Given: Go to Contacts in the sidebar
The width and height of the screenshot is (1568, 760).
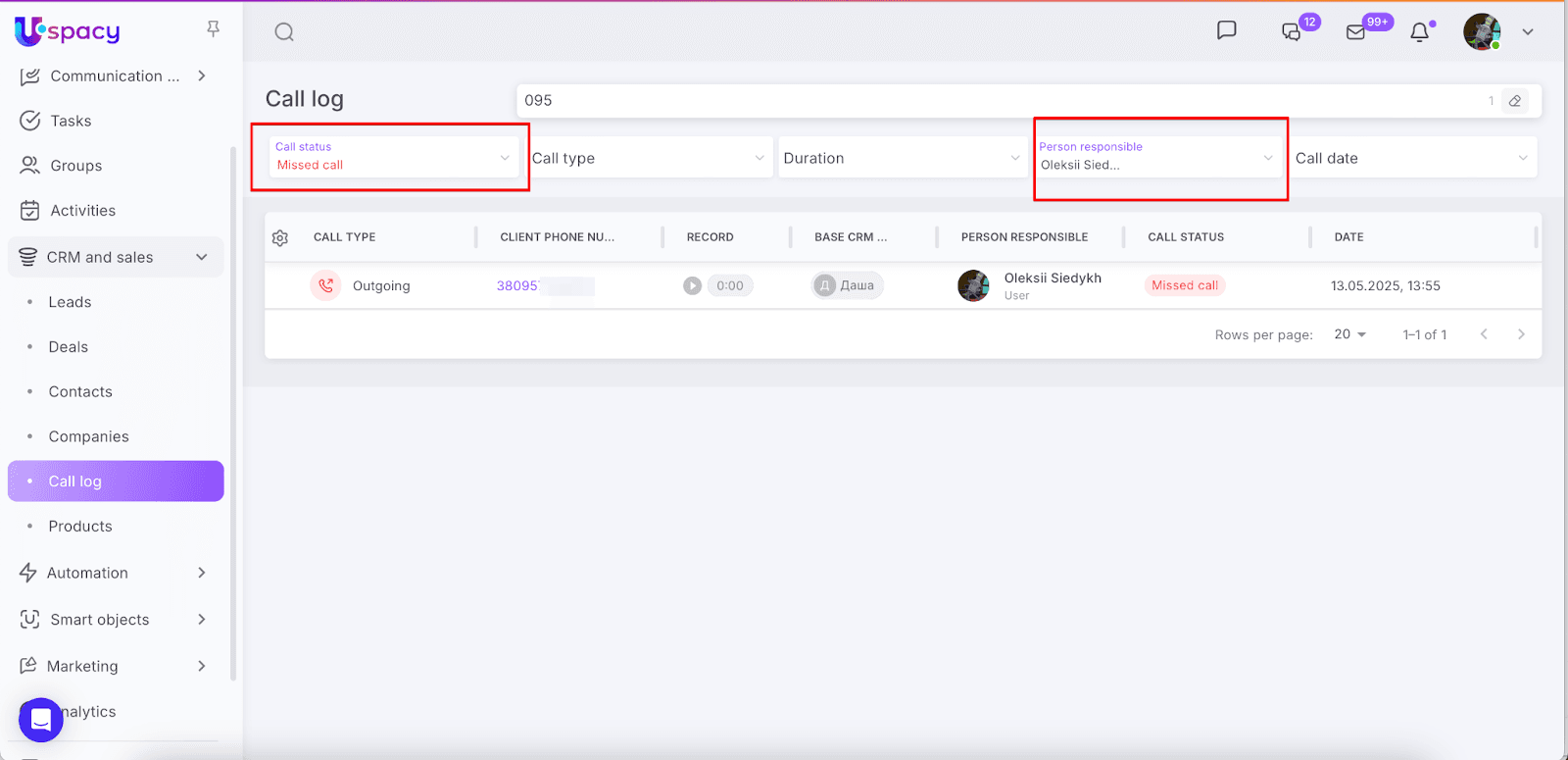Looking at the screenshot, I should coord(80,392).
